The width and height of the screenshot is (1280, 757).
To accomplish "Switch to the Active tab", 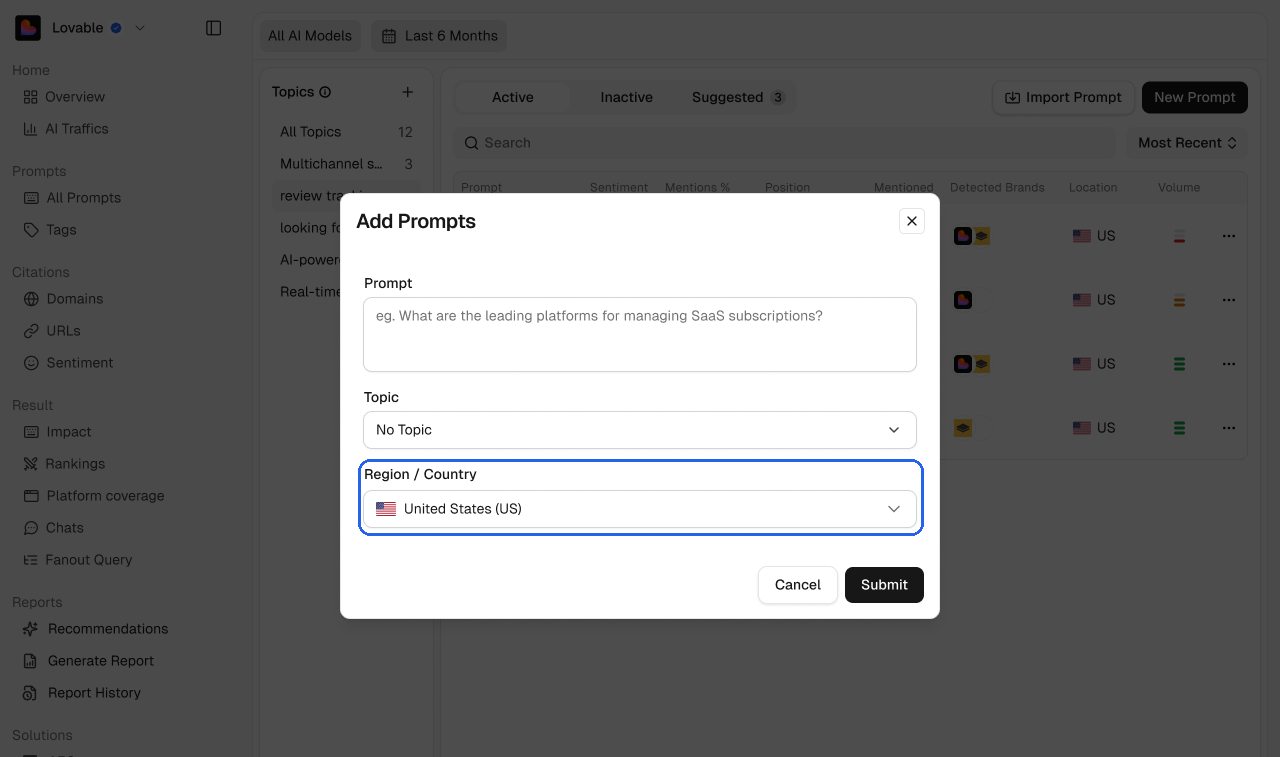I will click(513, 97).
